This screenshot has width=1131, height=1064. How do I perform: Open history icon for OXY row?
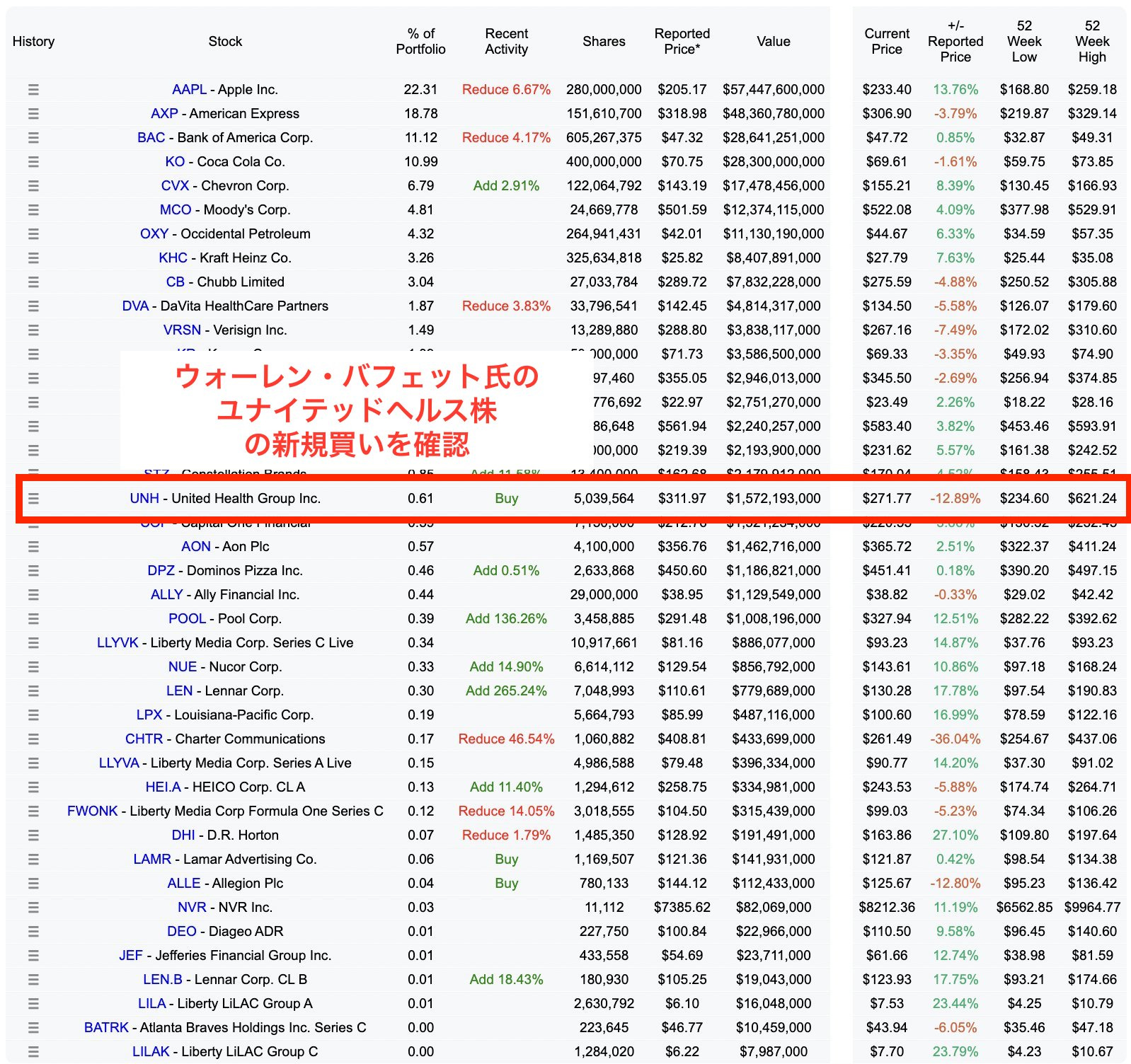pyautogui.click(x=33, y=234)
